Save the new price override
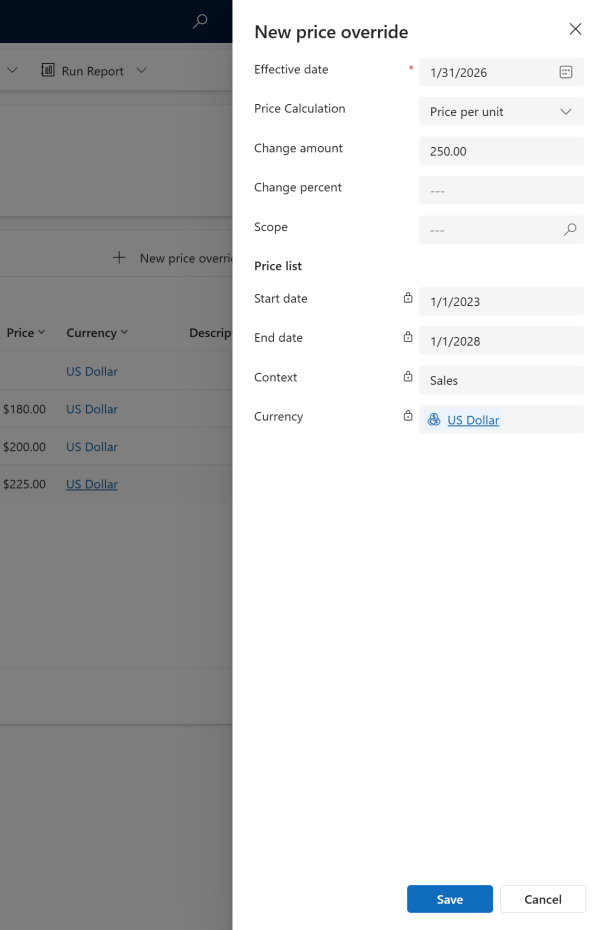The height and width of the screenshot is (930, 600). (449, 899)
